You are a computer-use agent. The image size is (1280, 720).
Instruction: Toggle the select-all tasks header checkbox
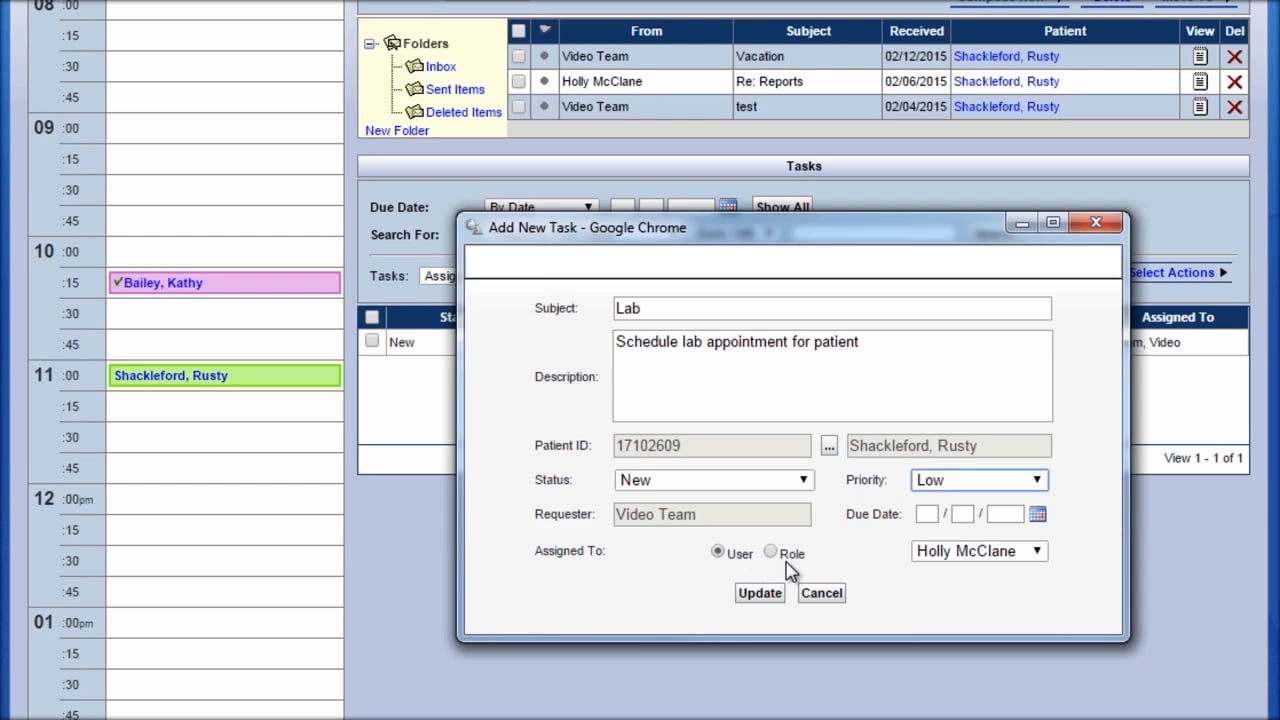pos(372,317)
